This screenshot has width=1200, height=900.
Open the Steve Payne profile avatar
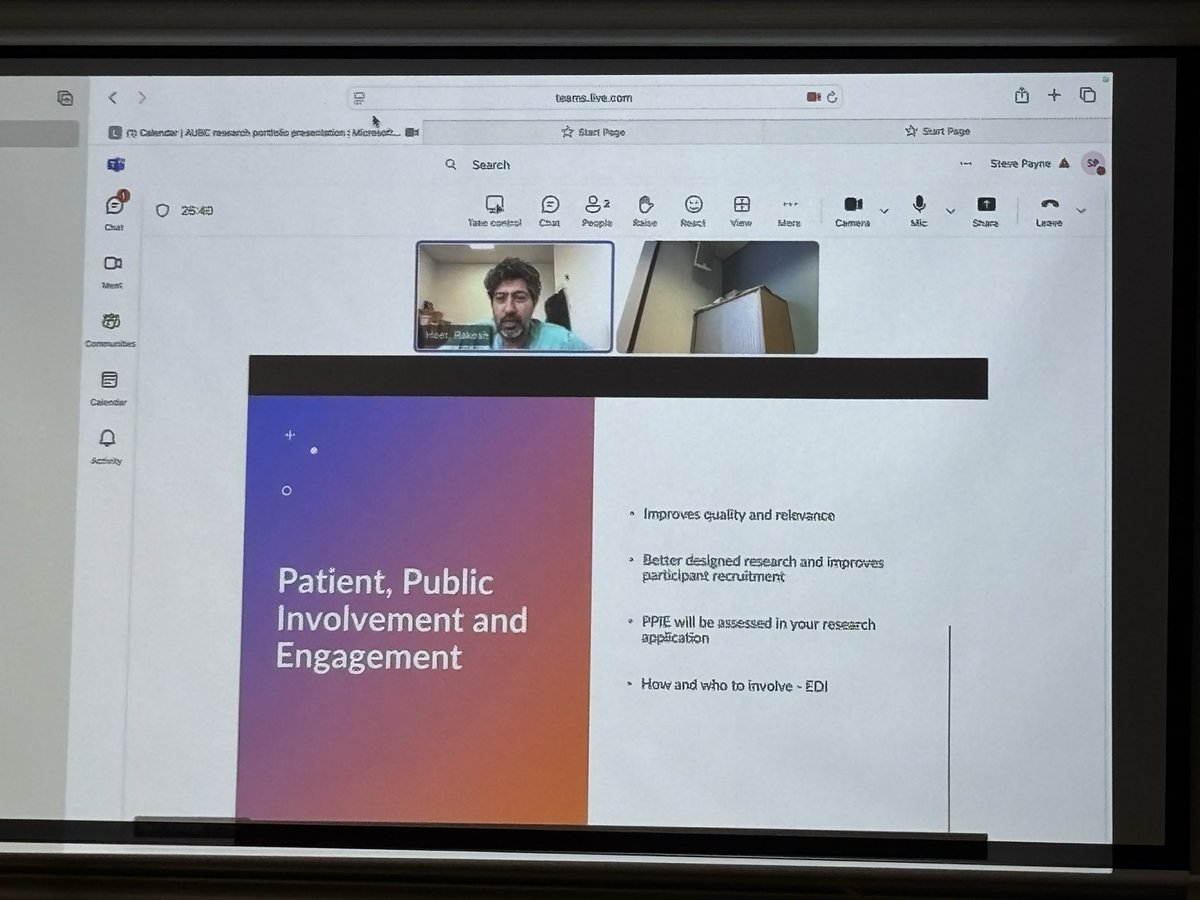[x=1093, y=162]
